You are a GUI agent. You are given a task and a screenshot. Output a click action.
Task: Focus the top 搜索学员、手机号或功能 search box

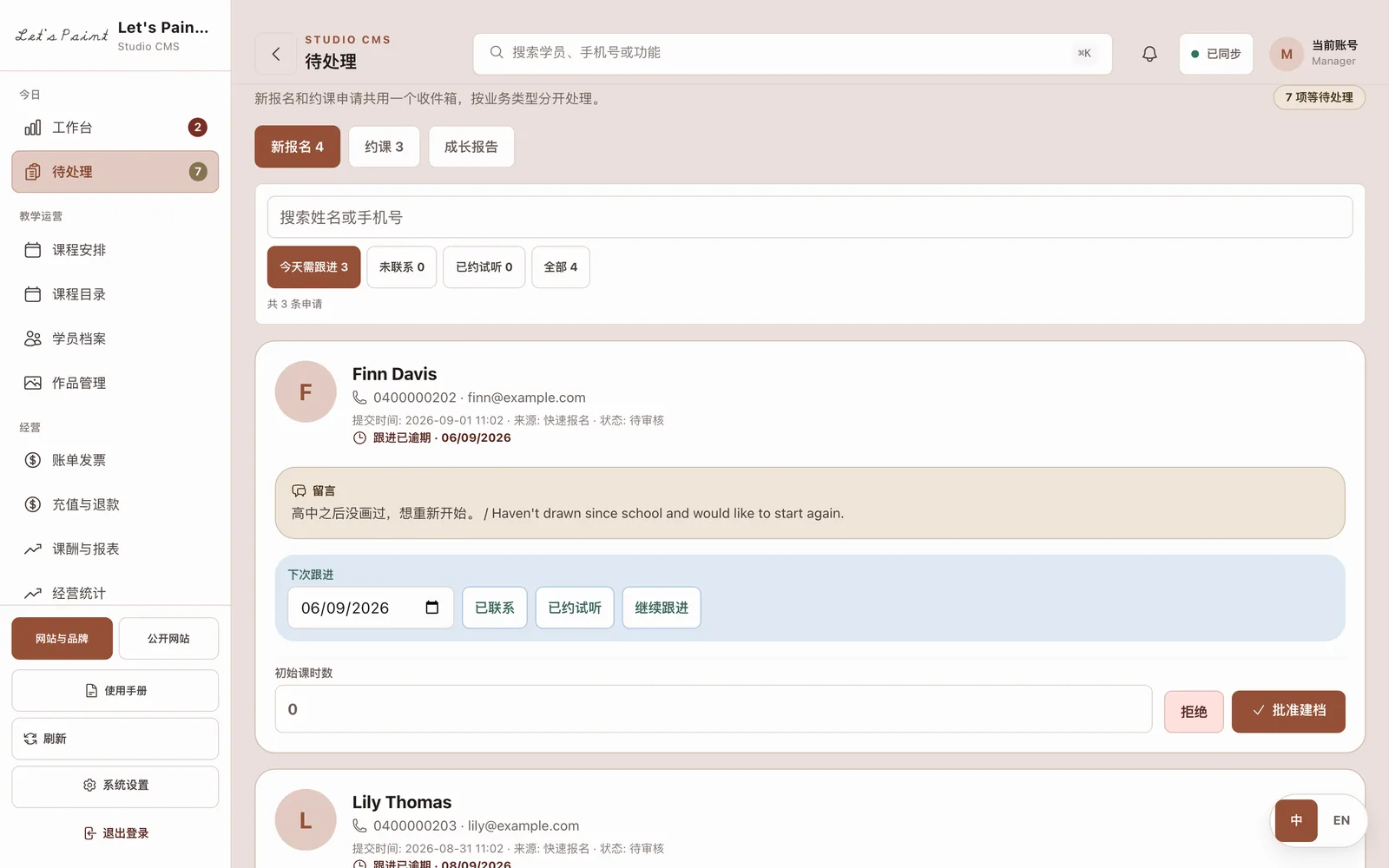[793, 54]
